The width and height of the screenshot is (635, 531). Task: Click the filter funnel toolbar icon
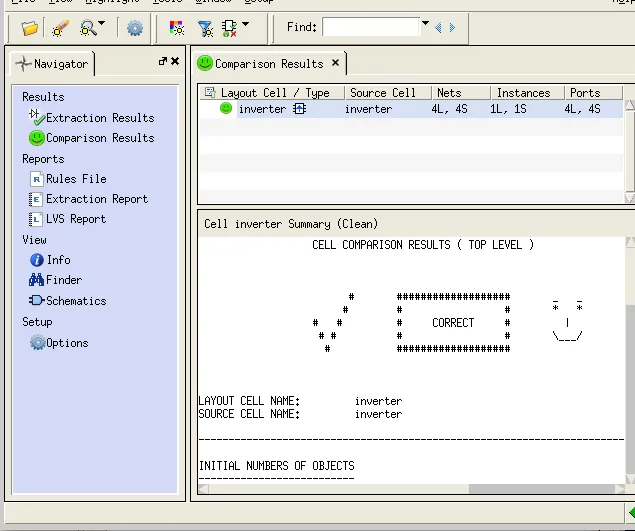click(x=205, y=28)
